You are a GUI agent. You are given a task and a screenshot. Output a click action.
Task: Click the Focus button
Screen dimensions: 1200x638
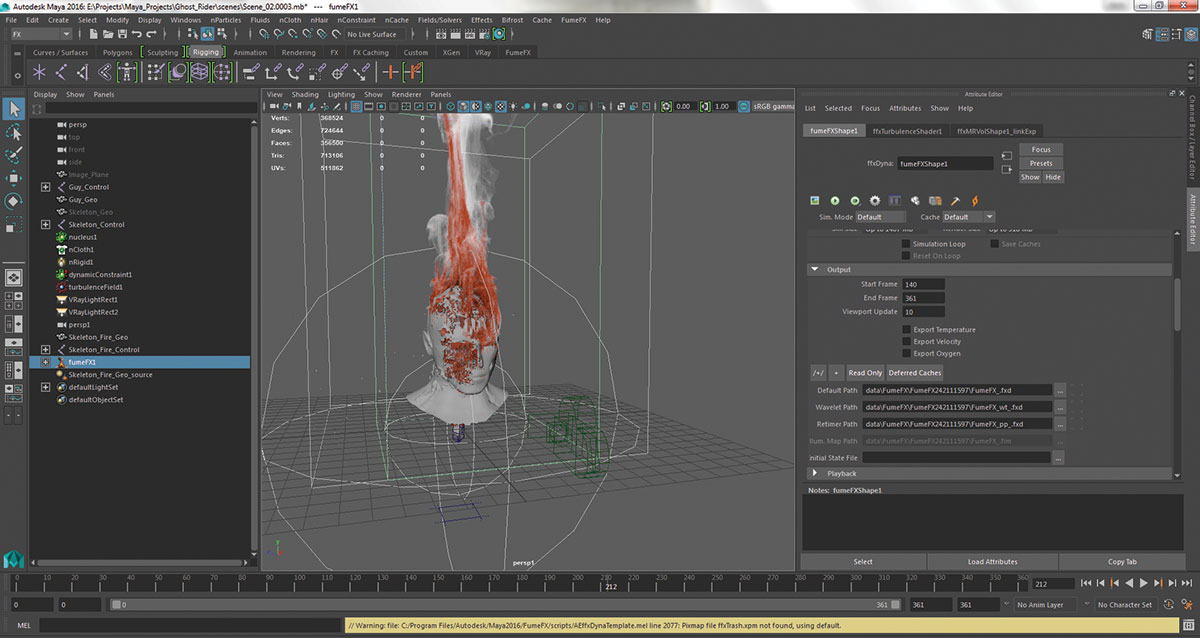pyautogui.click(x=1041, y=149)
